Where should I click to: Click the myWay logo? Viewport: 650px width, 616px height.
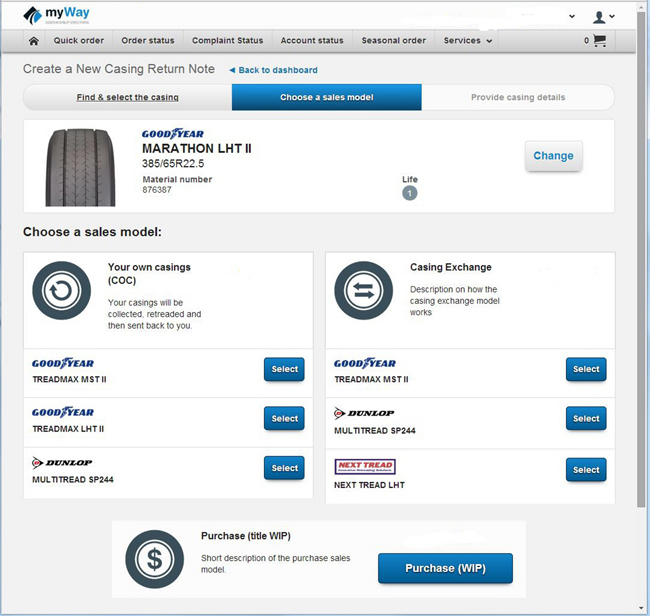click(x=58, y=15)
